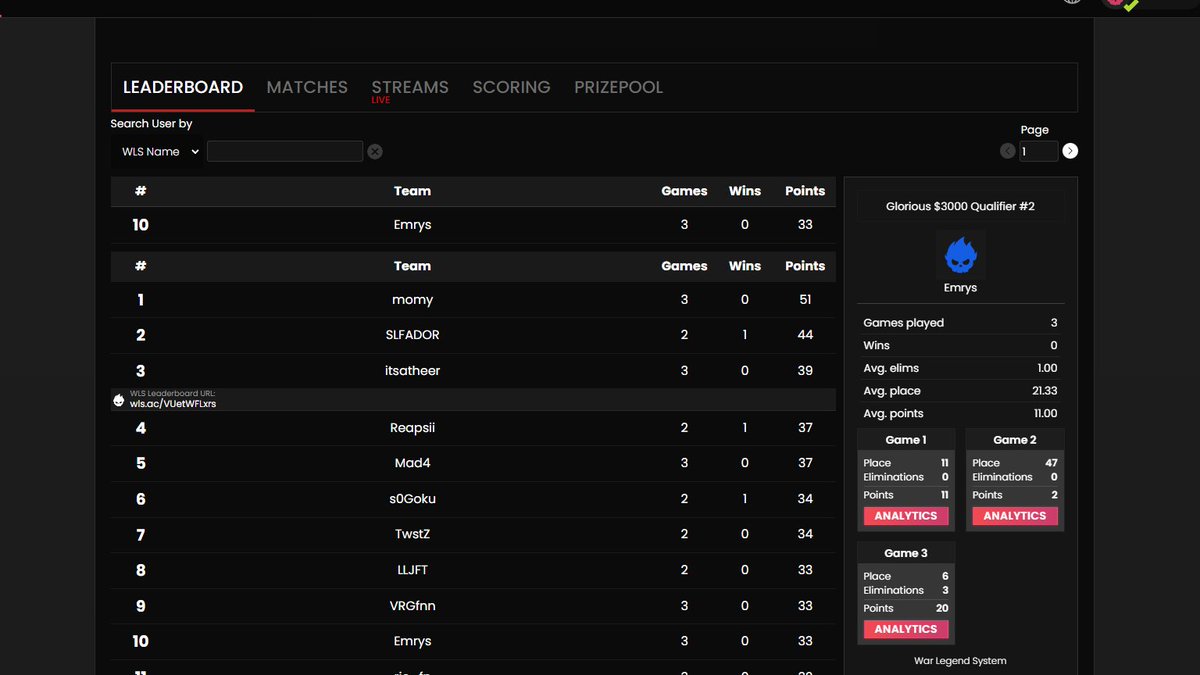This screenshot has height=675, width=1200.
Task: Switch to the Leaderboard tab
Action: (183, 88)
